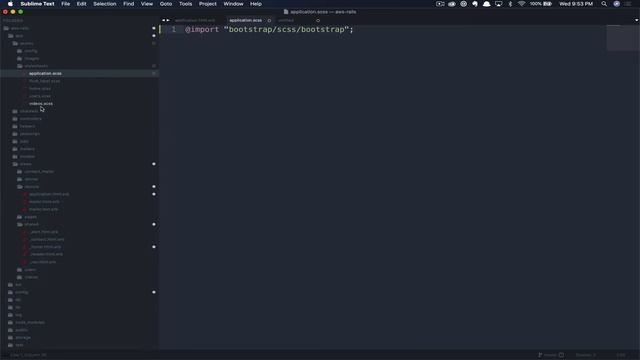The width and height of the screenshot is (640, 360).
Task: Expand the helpers folder
Action: coord(27,127)
